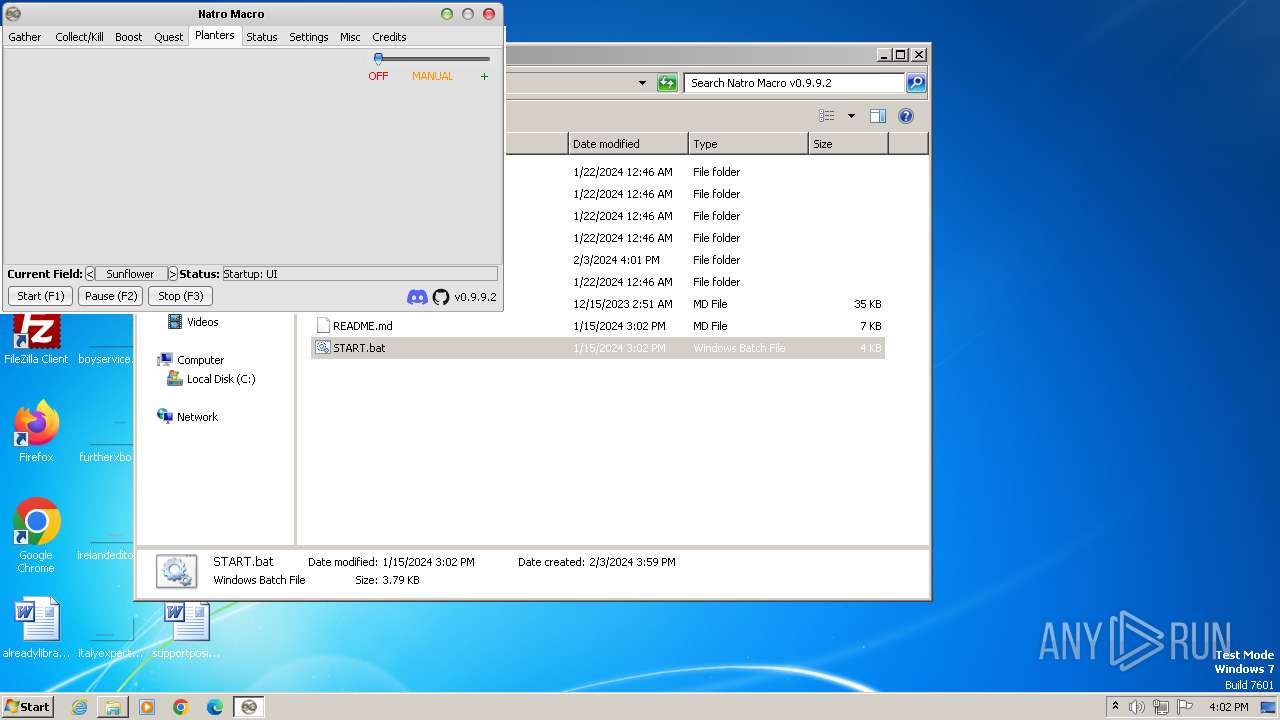Click the README.md file icon
1280x720 pixels.
click(323, 326)
